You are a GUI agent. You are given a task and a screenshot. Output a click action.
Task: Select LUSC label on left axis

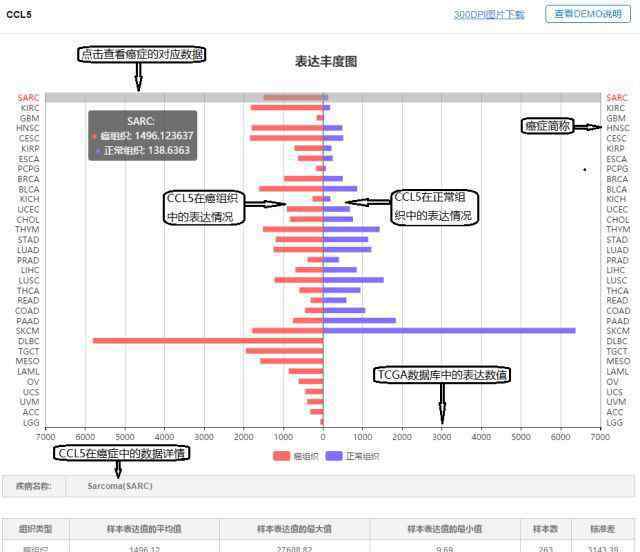29,280
